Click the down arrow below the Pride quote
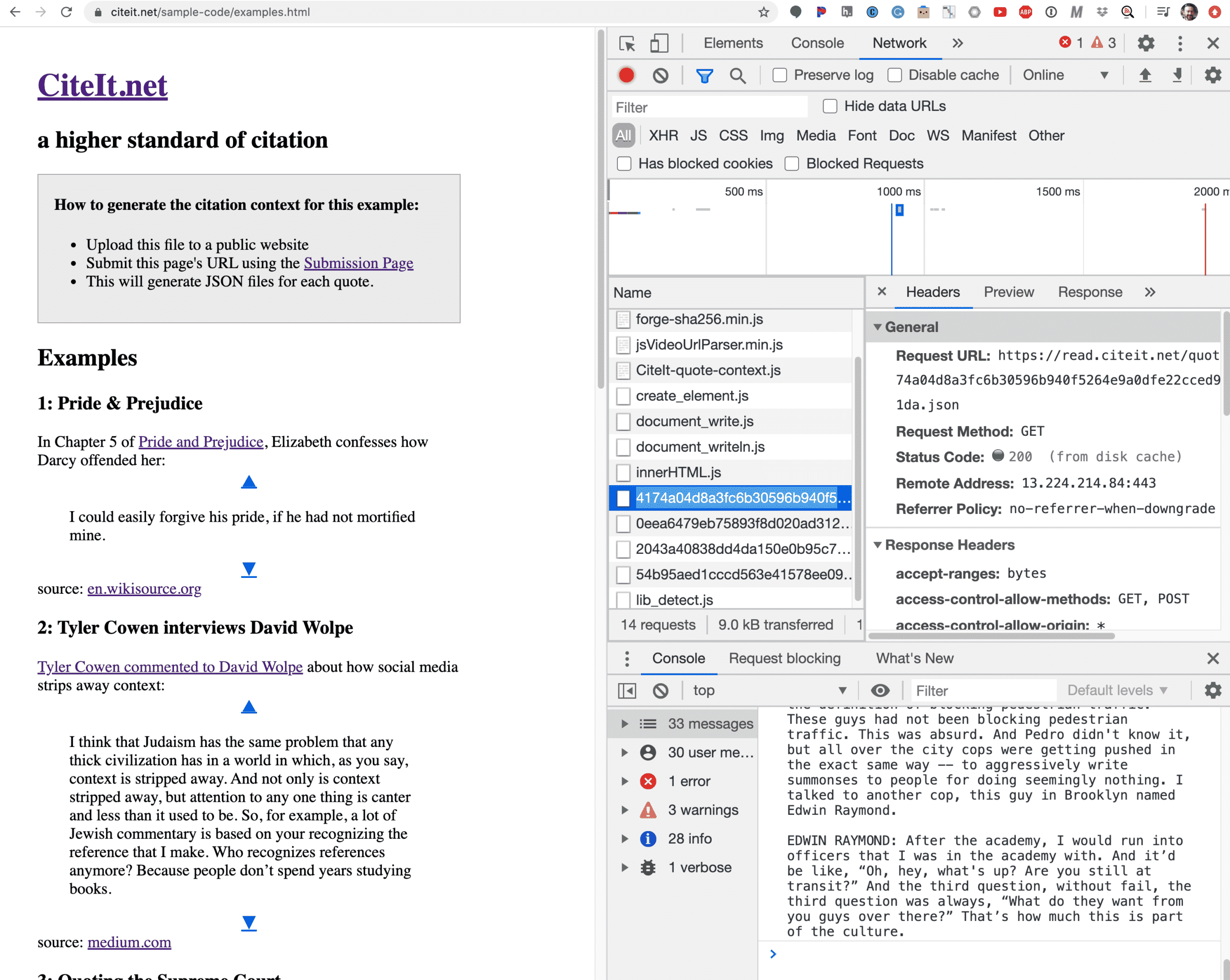The width and height of the screenshot is (1230, 980). pos(249,570)
